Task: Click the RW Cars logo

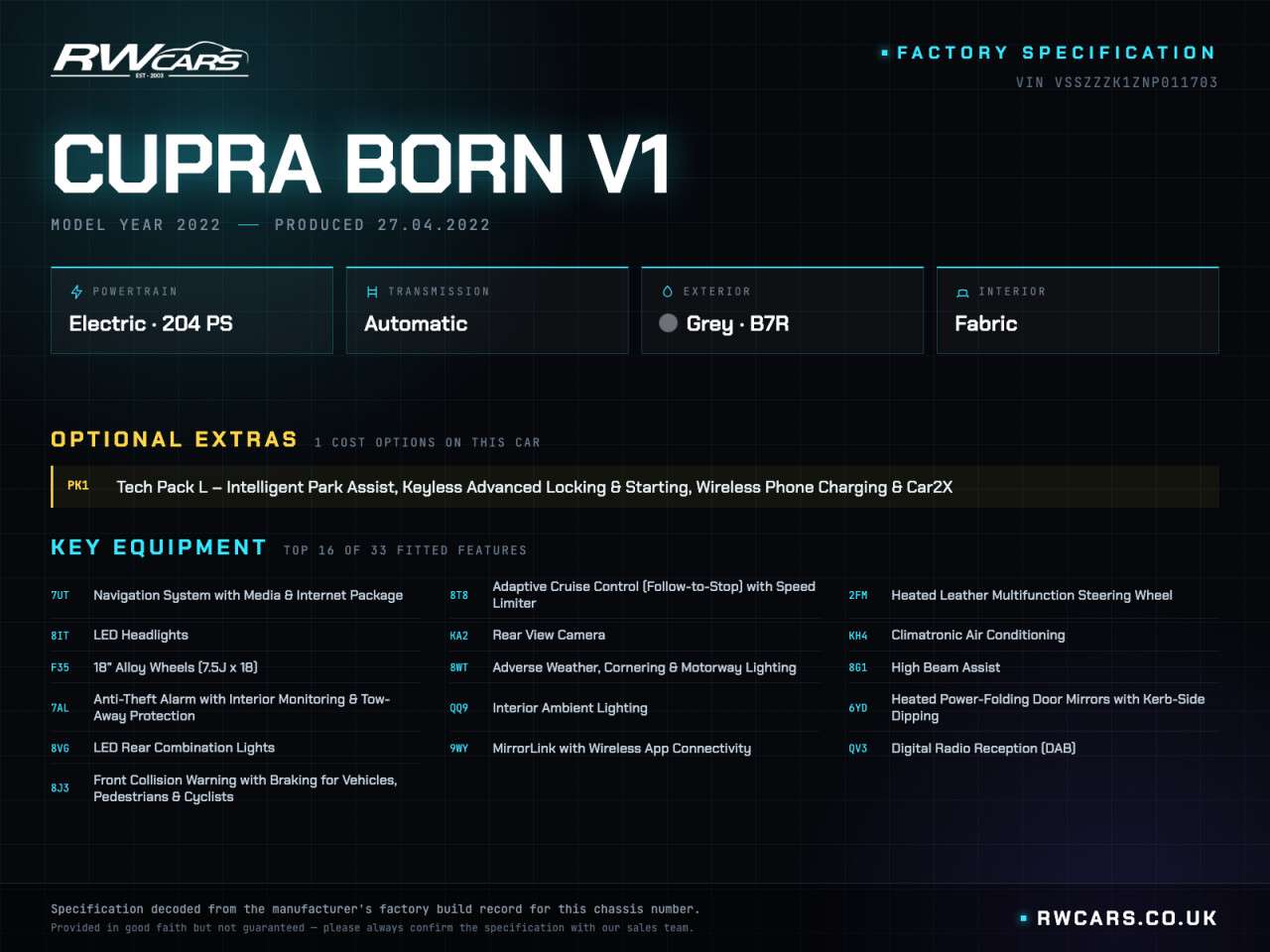Action: click(150, 60)
